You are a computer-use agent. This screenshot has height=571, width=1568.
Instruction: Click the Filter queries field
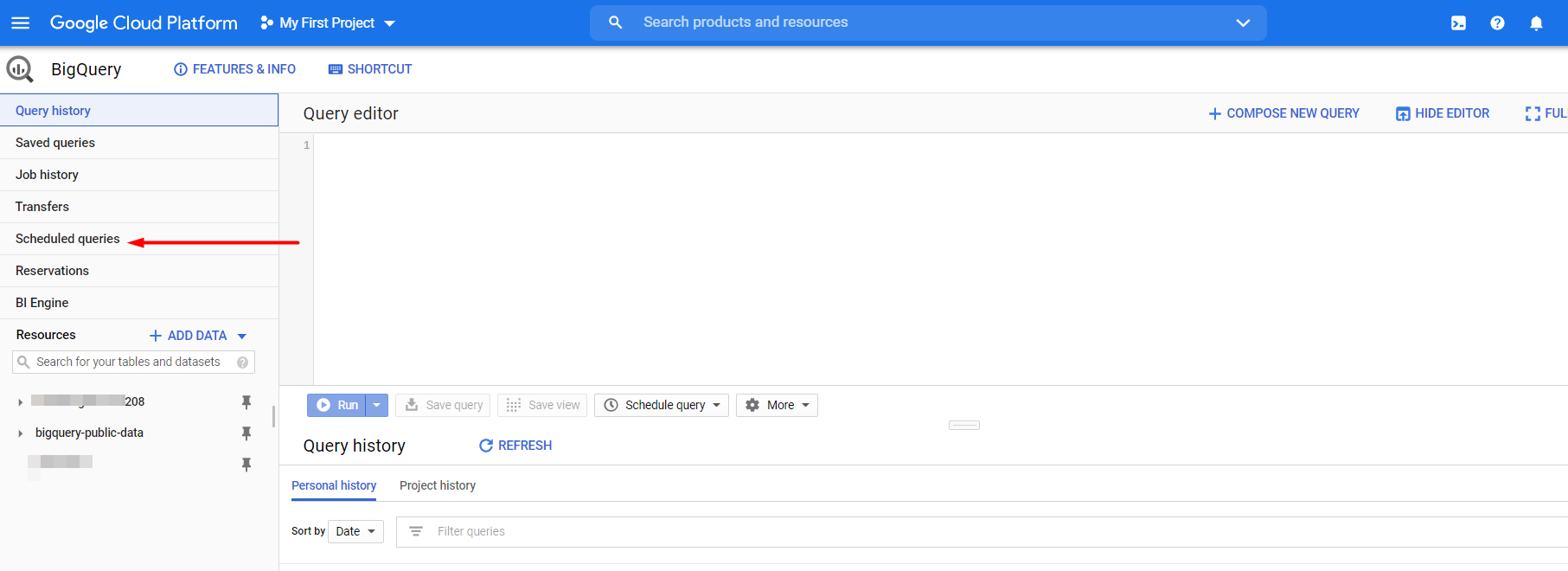982,532
